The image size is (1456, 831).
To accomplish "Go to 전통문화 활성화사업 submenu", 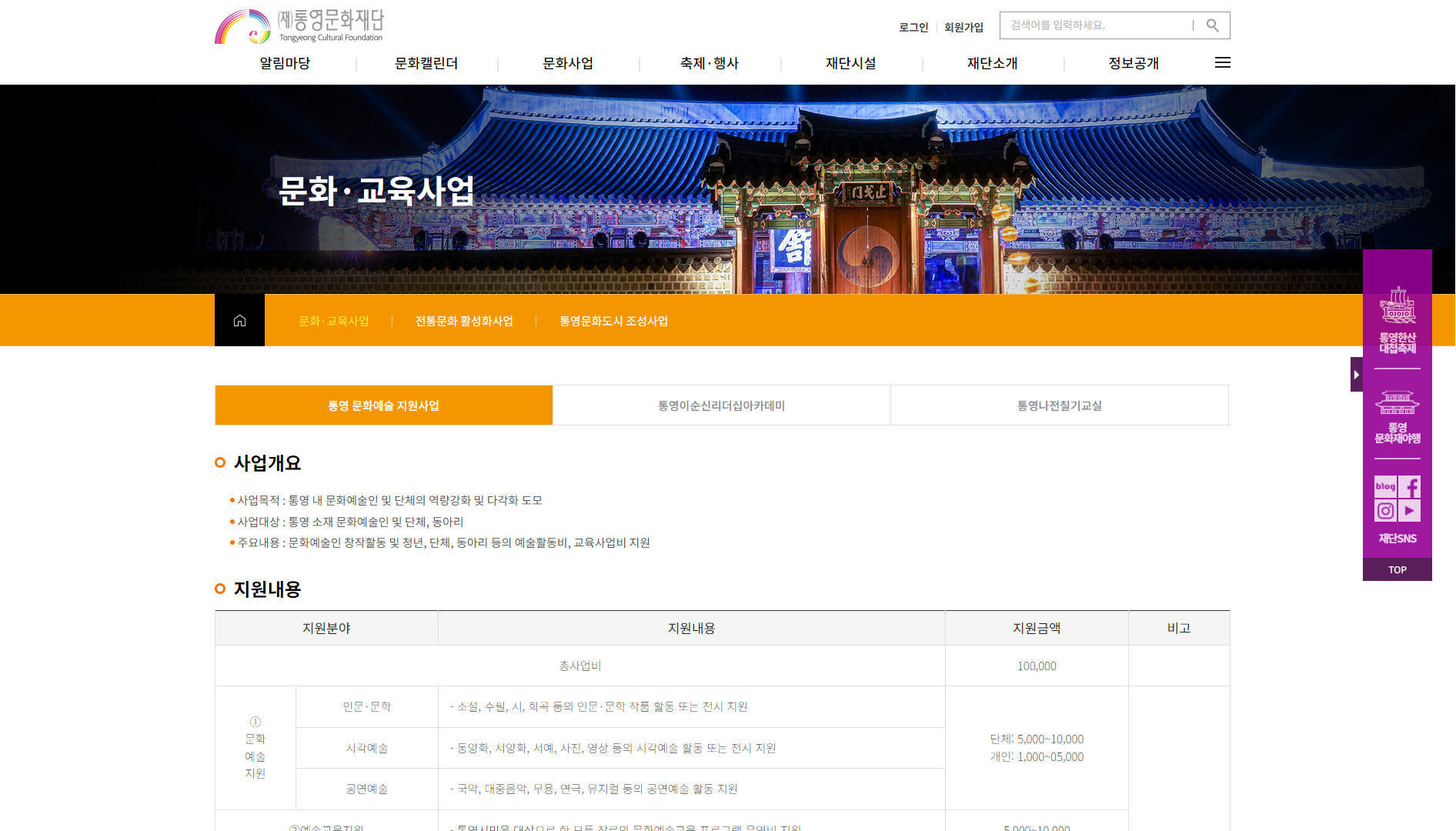I will [x=464, y=321].
